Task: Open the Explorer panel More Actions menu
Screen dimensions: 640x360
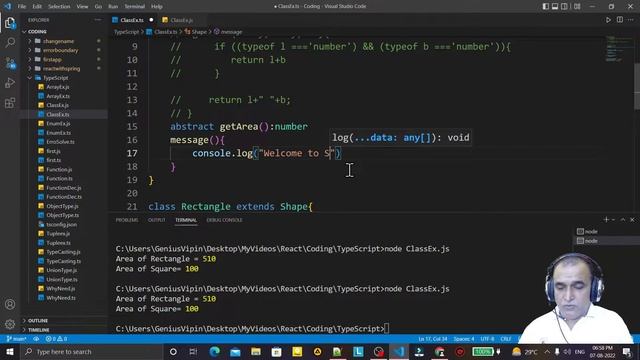Action: coord(98,20)
